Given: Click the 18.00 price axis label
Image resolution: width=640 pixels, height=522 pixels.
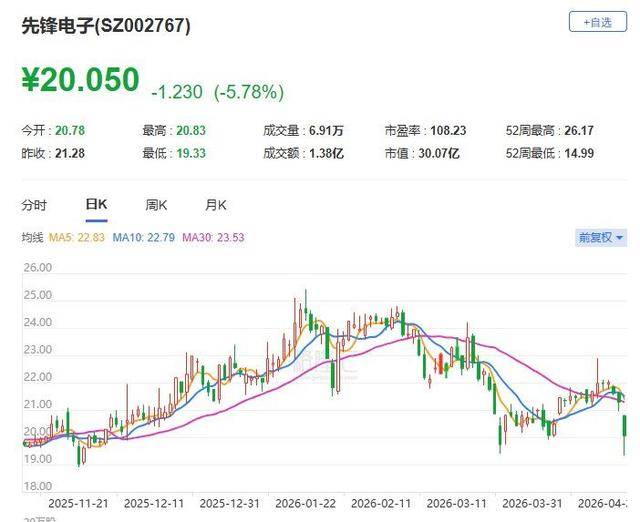Looking at the screenshot, I should coord(38,486).
